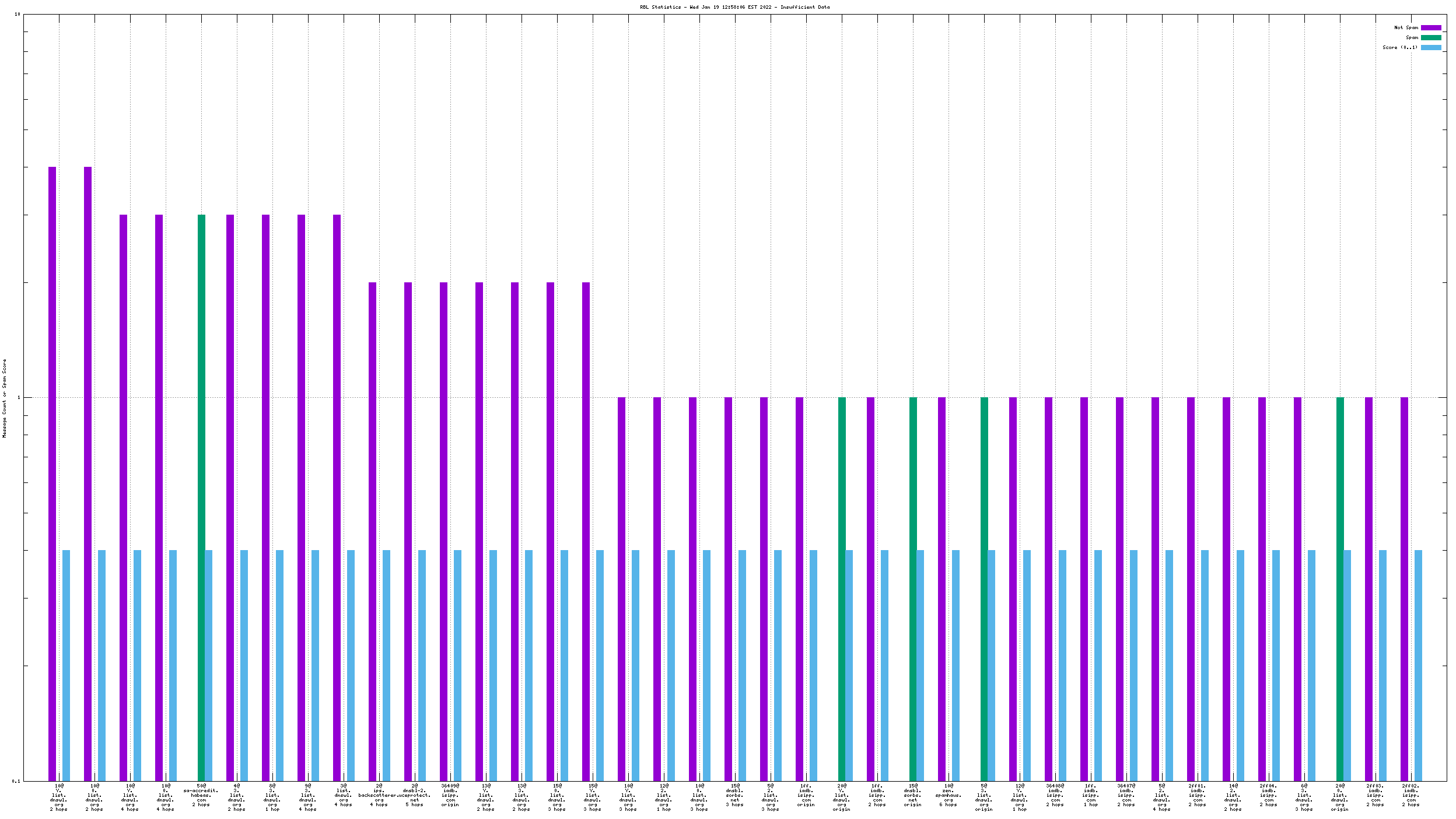This screenshot has width=1456, height=819.
Task: Click the 36408@ iadb.isipp.com label
Action: [1055, 795]
